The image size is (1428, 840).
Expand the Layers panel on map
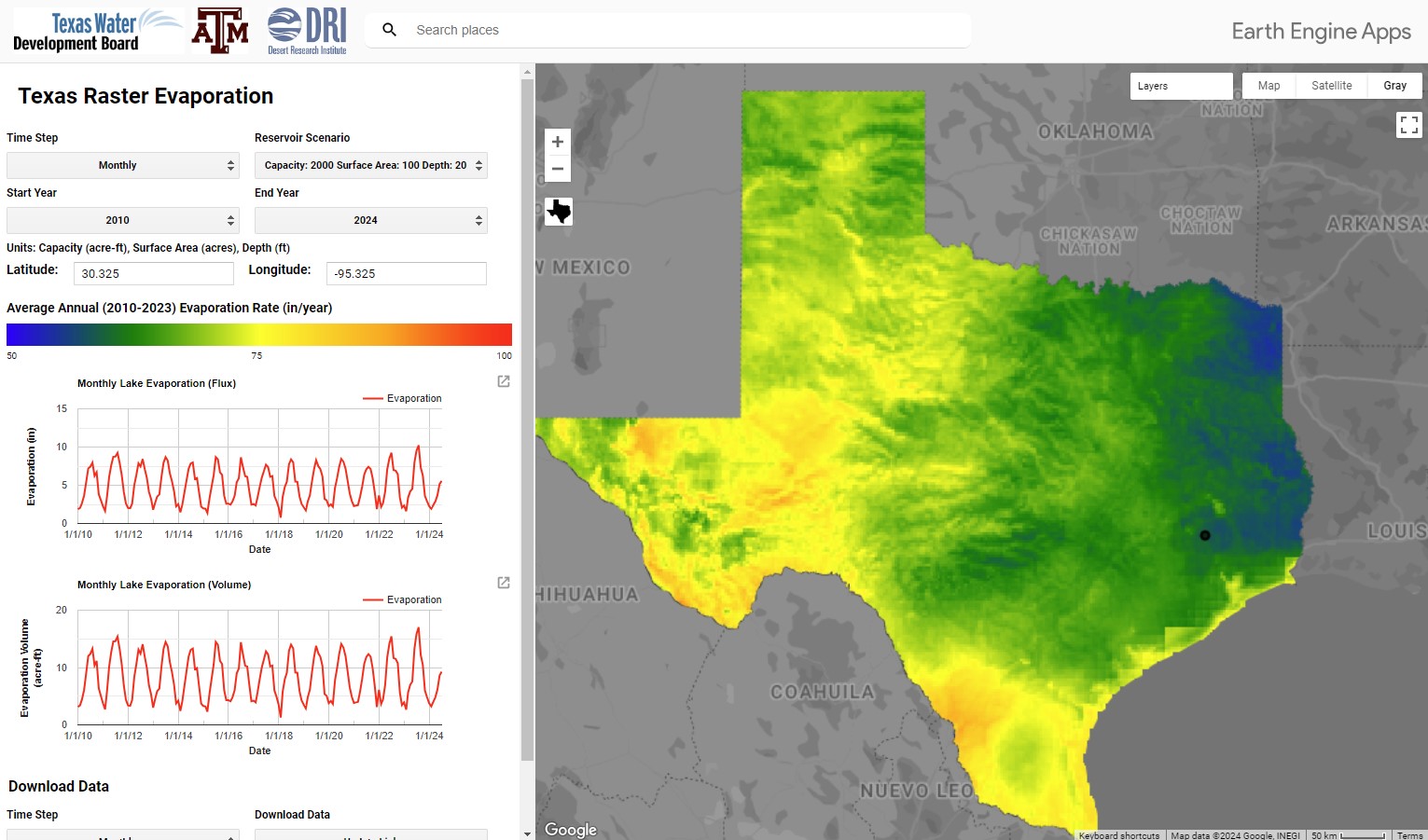(x=1182, y=86)
